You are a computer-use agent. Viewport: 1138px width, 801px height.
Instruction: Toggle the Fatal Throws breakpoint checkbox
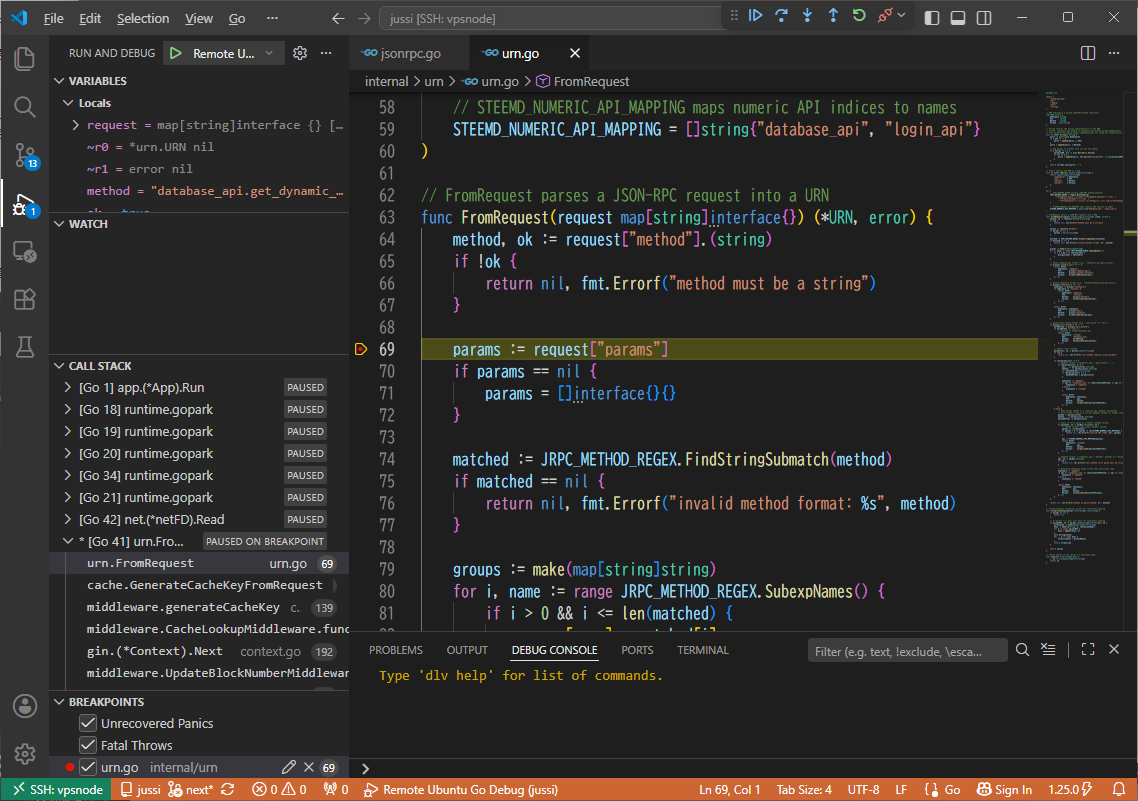click(x=88, y=745)
